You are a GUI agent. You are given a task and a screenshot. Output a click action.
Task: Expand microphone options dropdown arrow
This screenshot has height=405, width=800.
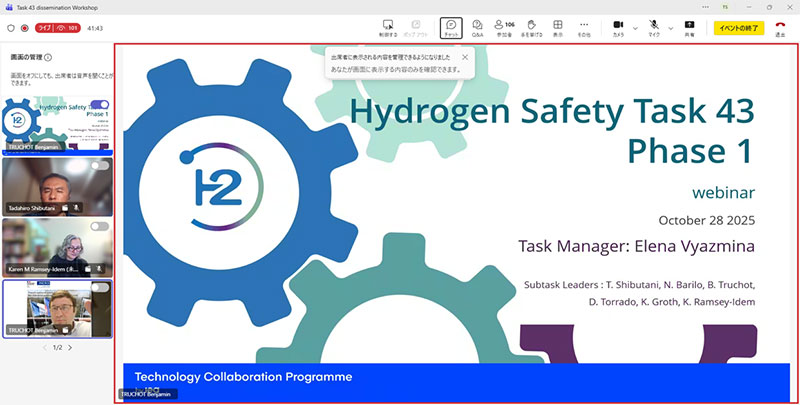pyautogui.click(x=671, y=27)
